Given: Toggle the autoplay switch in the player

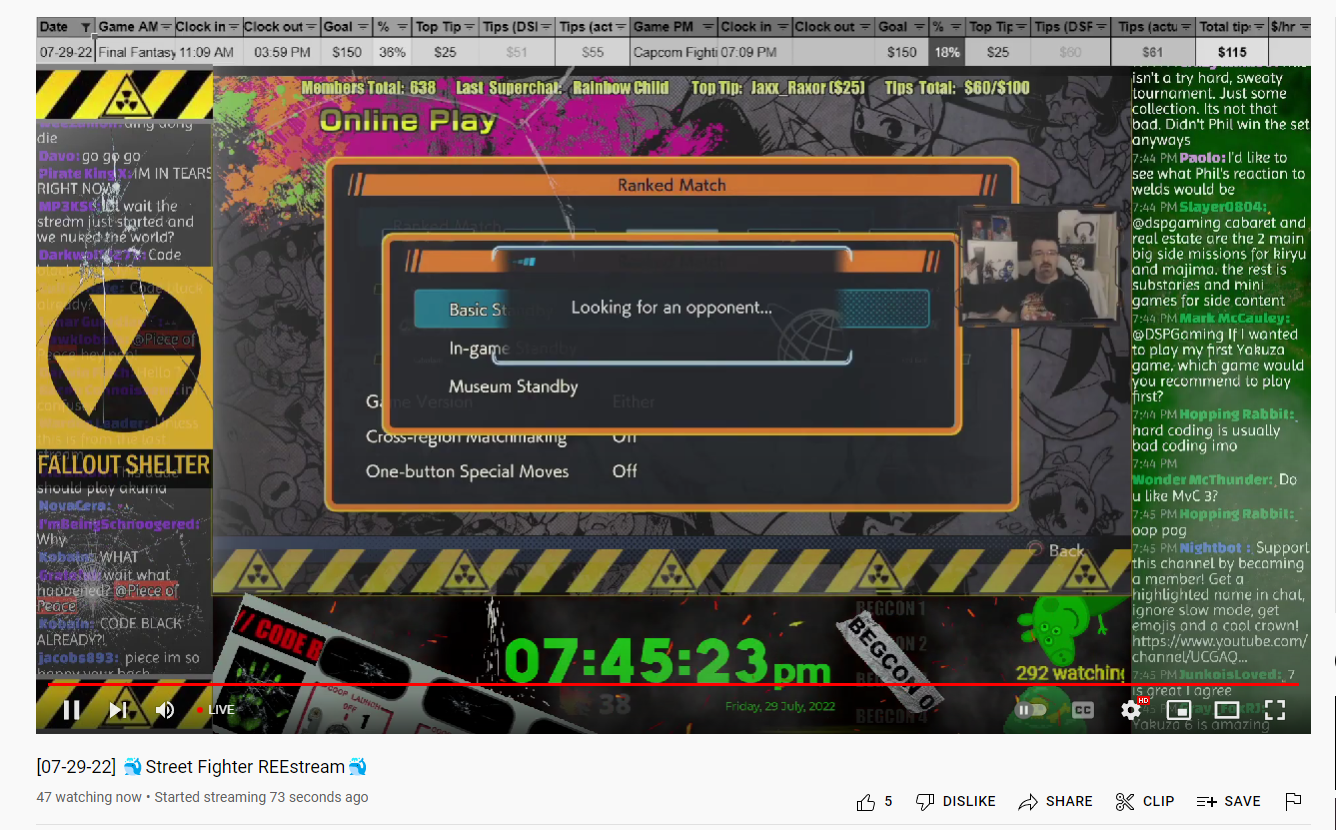Looking at the screenshot, I should click(x=1031, y=710).
